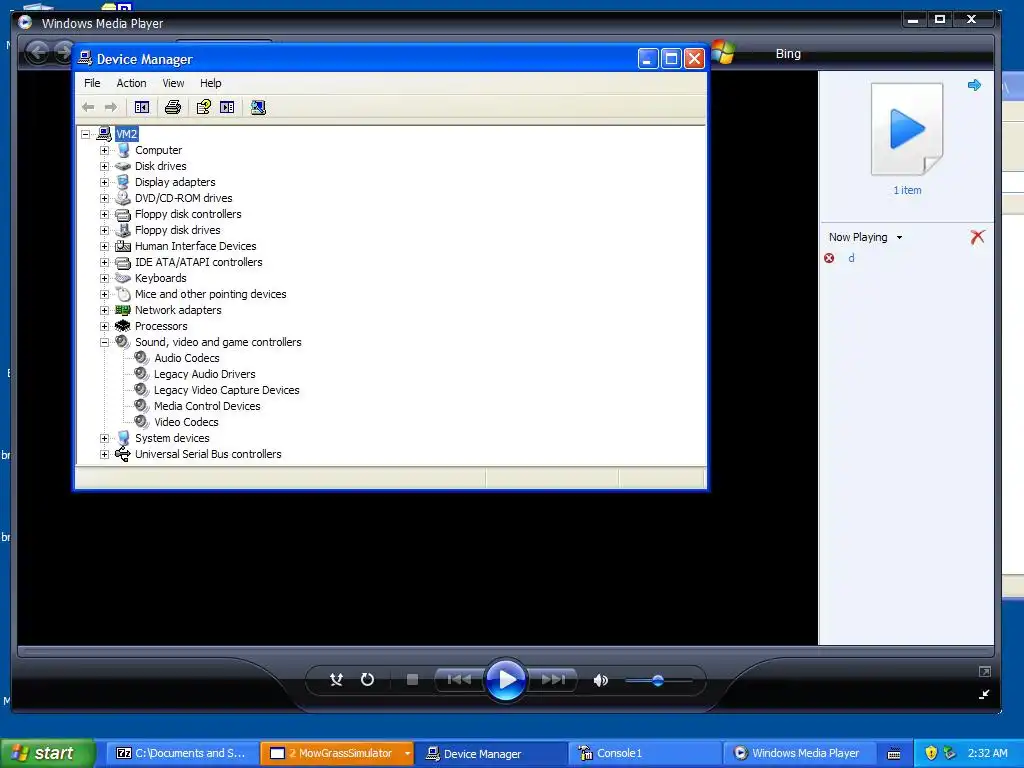The height and width of the screenshot is (768, 1024).
Task: Click the Scan for hardware changes icon
Action: 258,107
